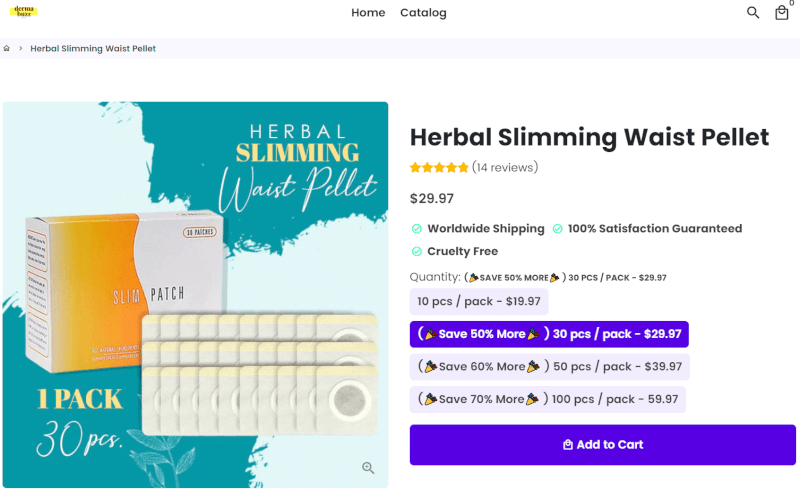This screenshot has height=491, width=800.
Task: Open the 14 reviews link
Action: pos(505,168)
